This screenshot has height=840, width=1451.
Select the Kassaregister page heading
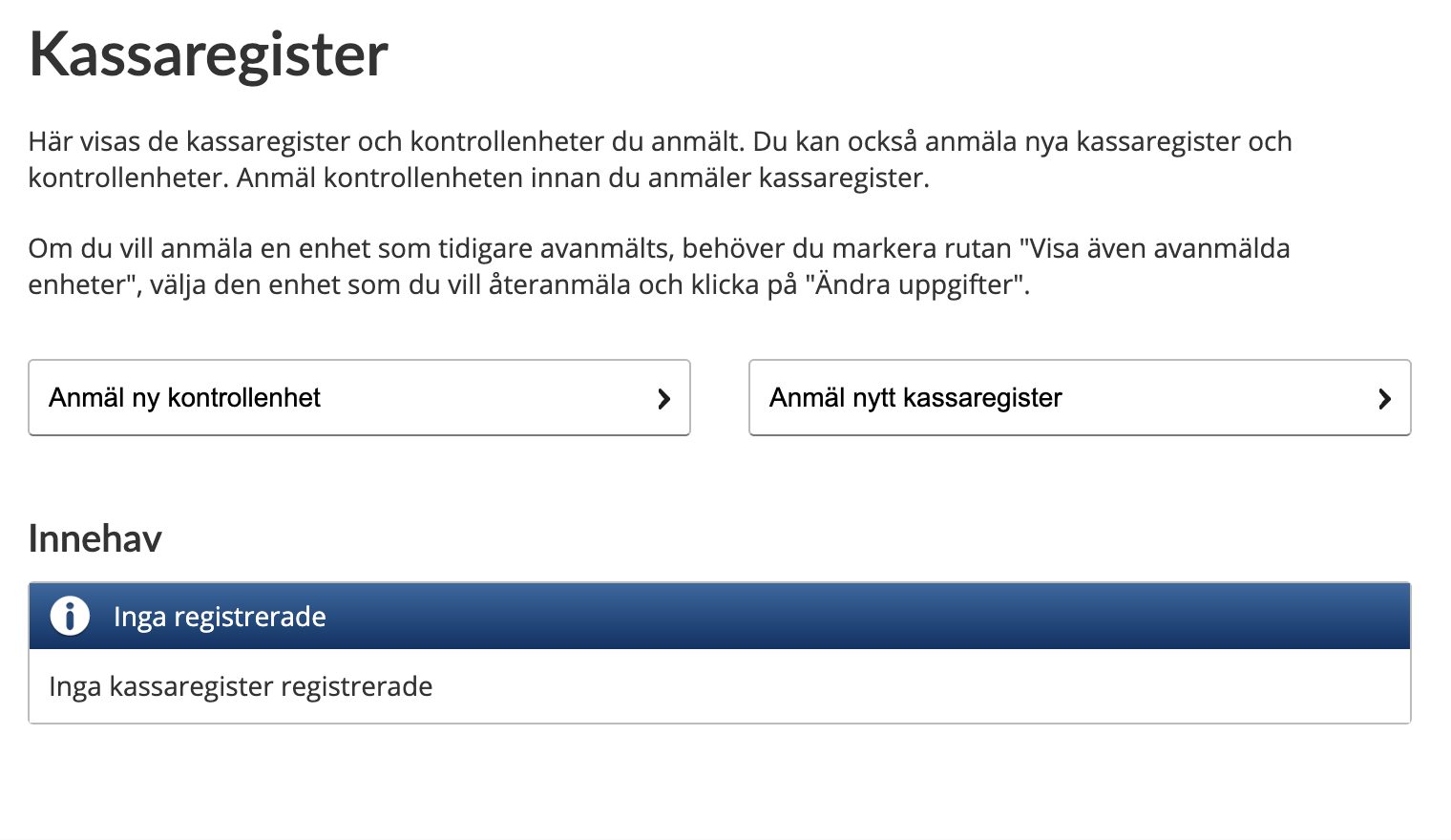click(208, 55)
